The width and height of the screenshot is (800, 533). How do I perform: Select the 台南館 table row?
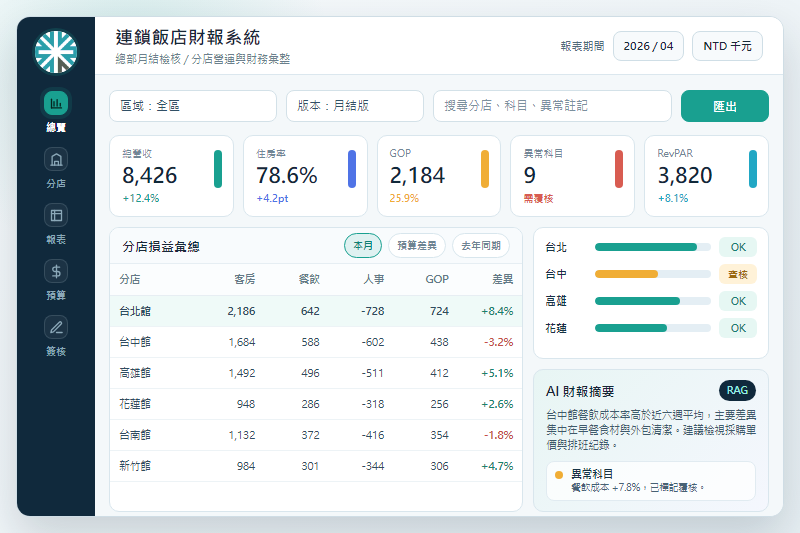pos(316,435)
